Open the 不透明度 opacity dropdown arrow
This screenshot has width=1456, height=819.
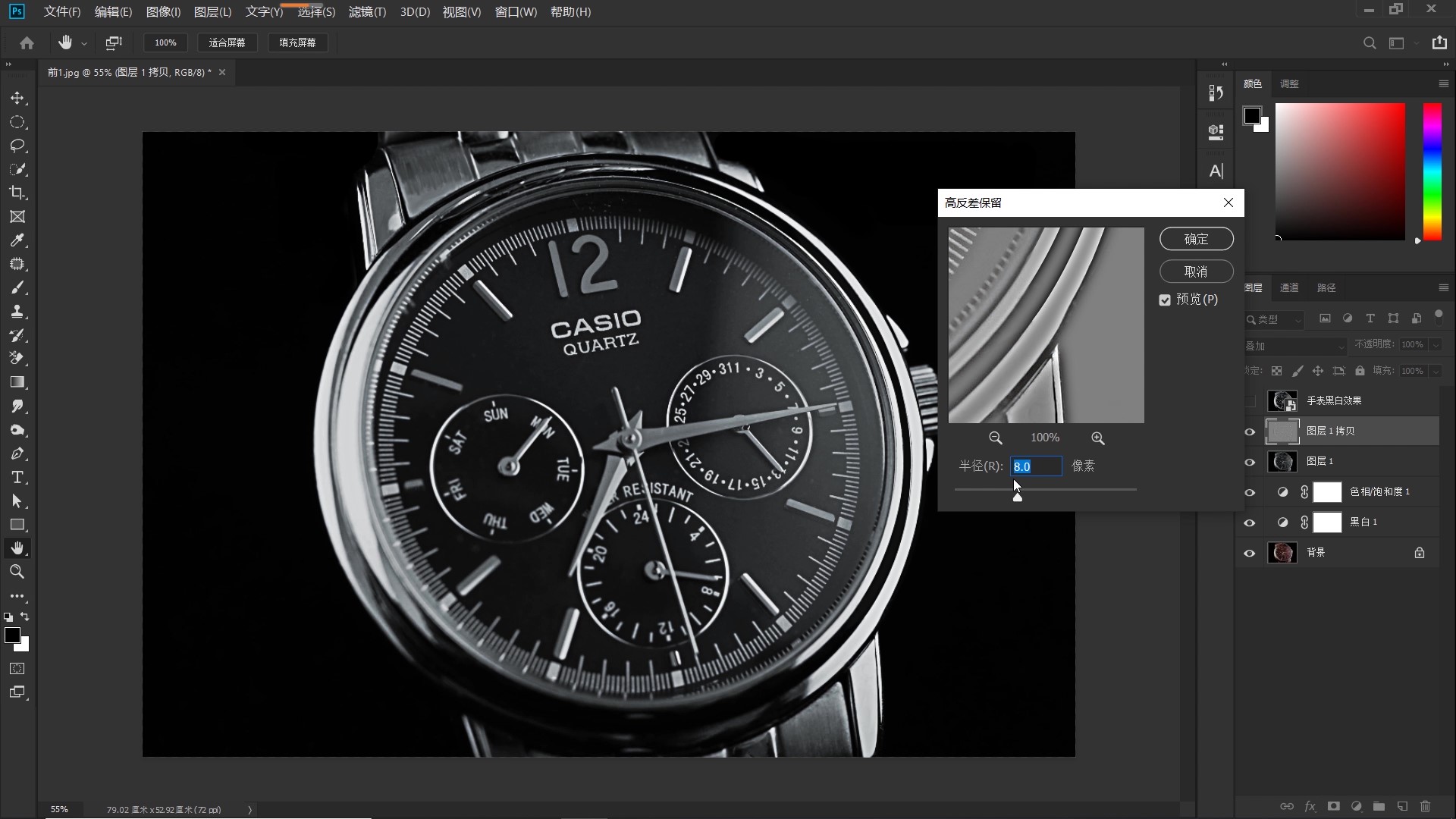[x=1436, y=345]
